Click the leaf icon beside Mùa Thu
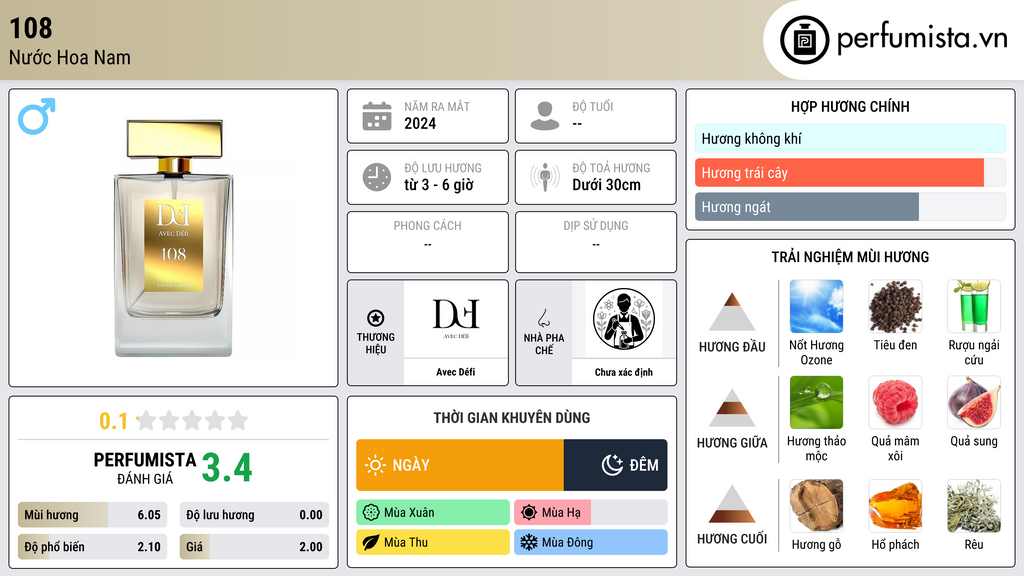This screenshot has height=576, width=1024. pyautogui.click(x=371, y=543)
